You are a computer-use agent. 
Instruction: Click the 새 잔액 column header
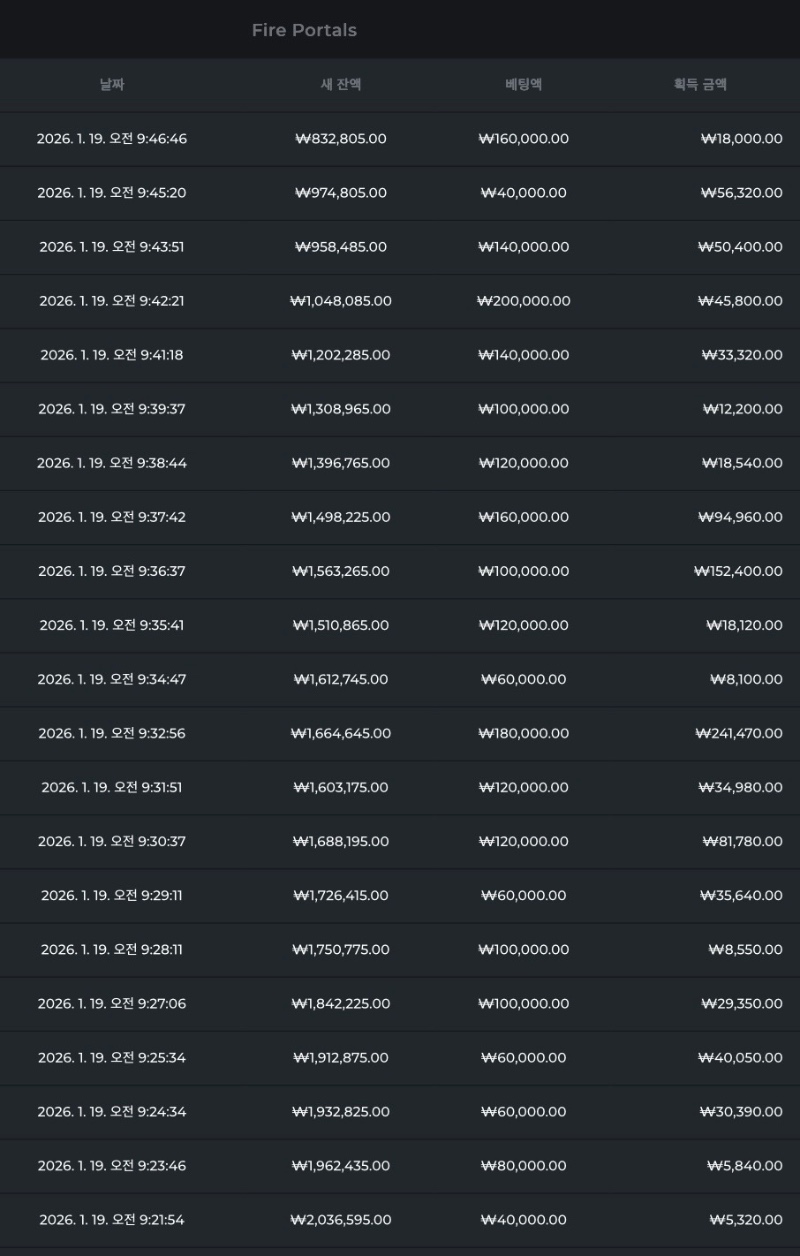(340, 85)
